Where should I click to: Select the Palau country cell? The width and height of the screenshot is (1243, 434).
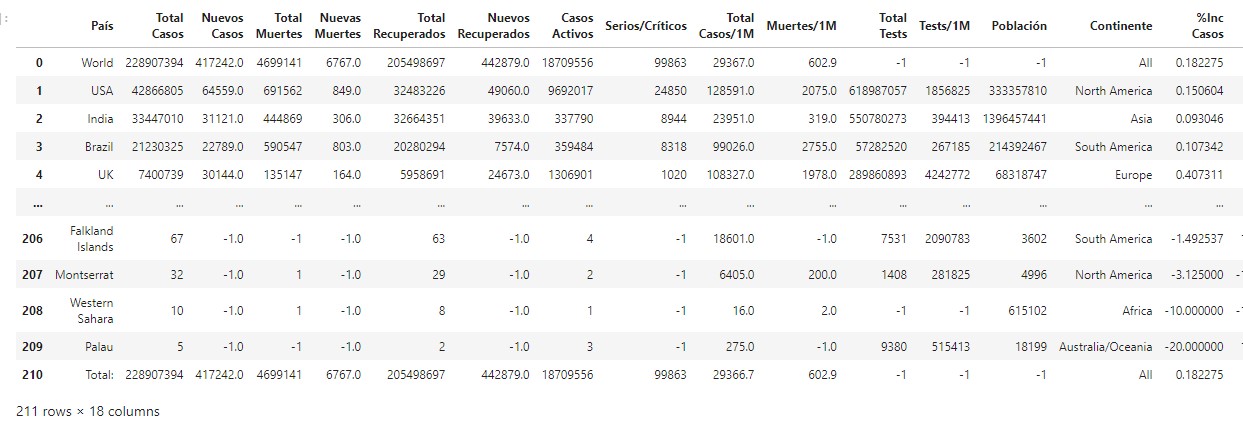pyautogui.click(x=98, y=347)
